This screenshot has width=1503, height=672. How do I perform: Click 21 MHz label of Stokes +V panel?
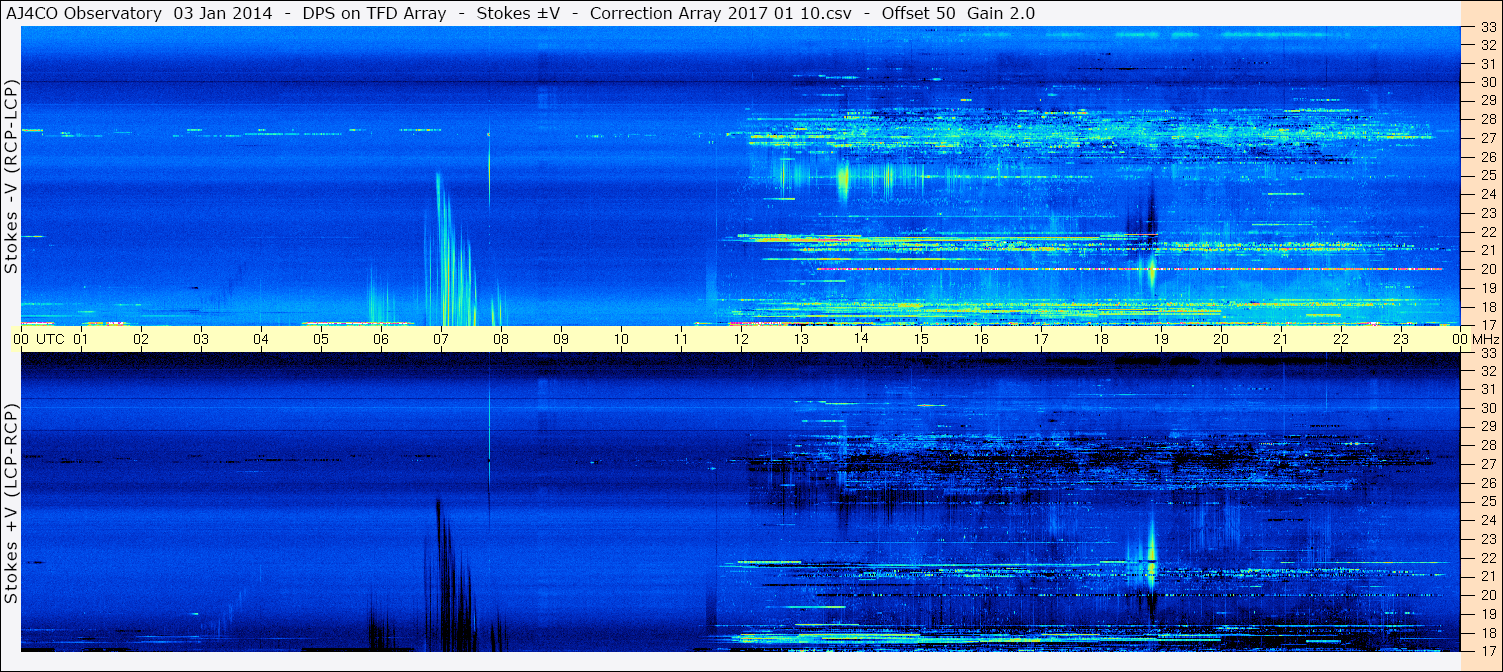(1488, 576)
